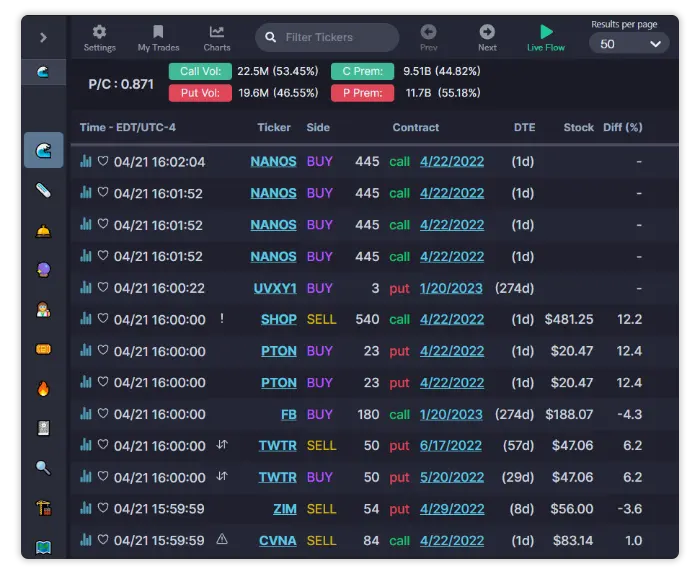The height and width of the screenshot is (574, 700).
Task: Open FB ticker link
Action: pyautogui.click(x=288, y=415)
